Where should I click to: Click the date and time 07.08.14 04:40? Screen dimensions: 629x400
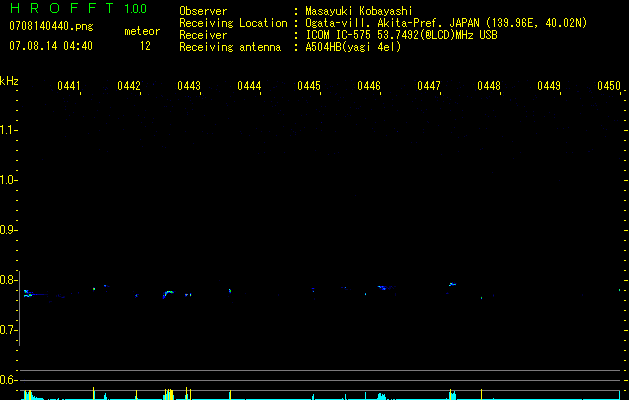click(x=51, y=46)
